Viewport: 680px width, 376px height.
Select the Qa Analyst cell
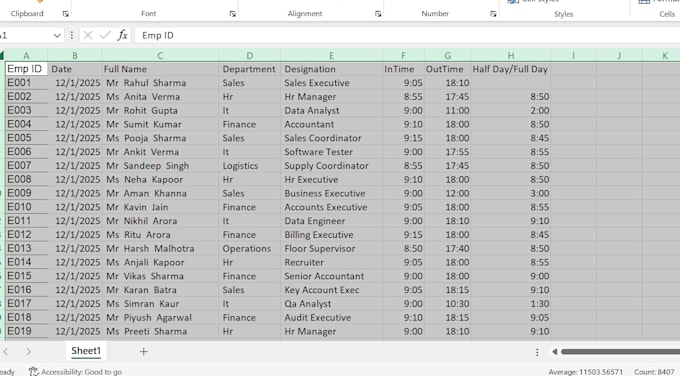point(331,304)
